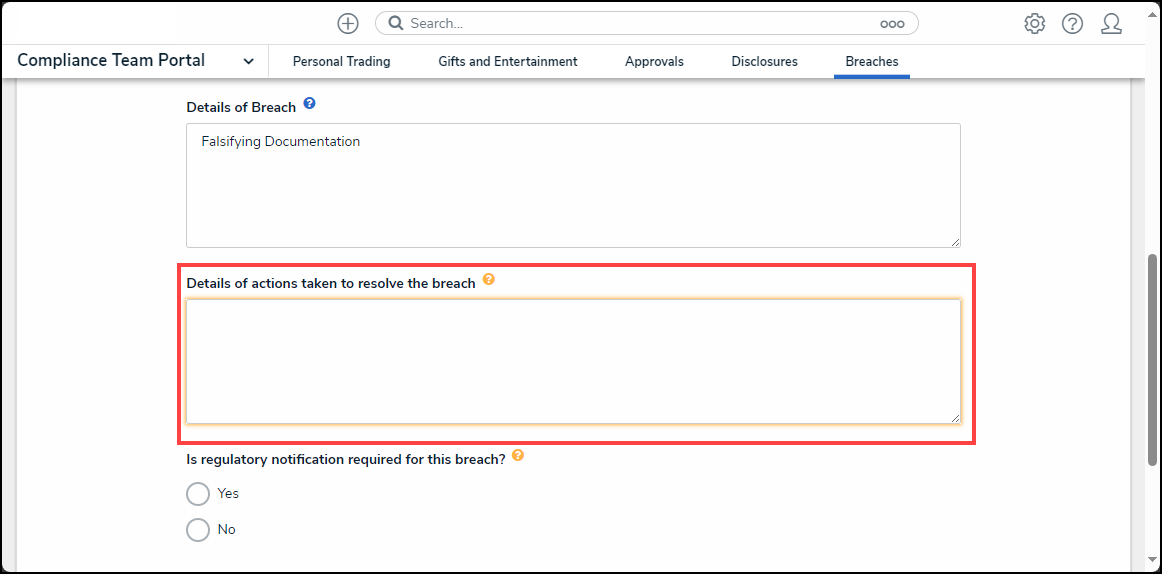Open the user profile icon
The image size is (1162, 574).
[1111, 24]
